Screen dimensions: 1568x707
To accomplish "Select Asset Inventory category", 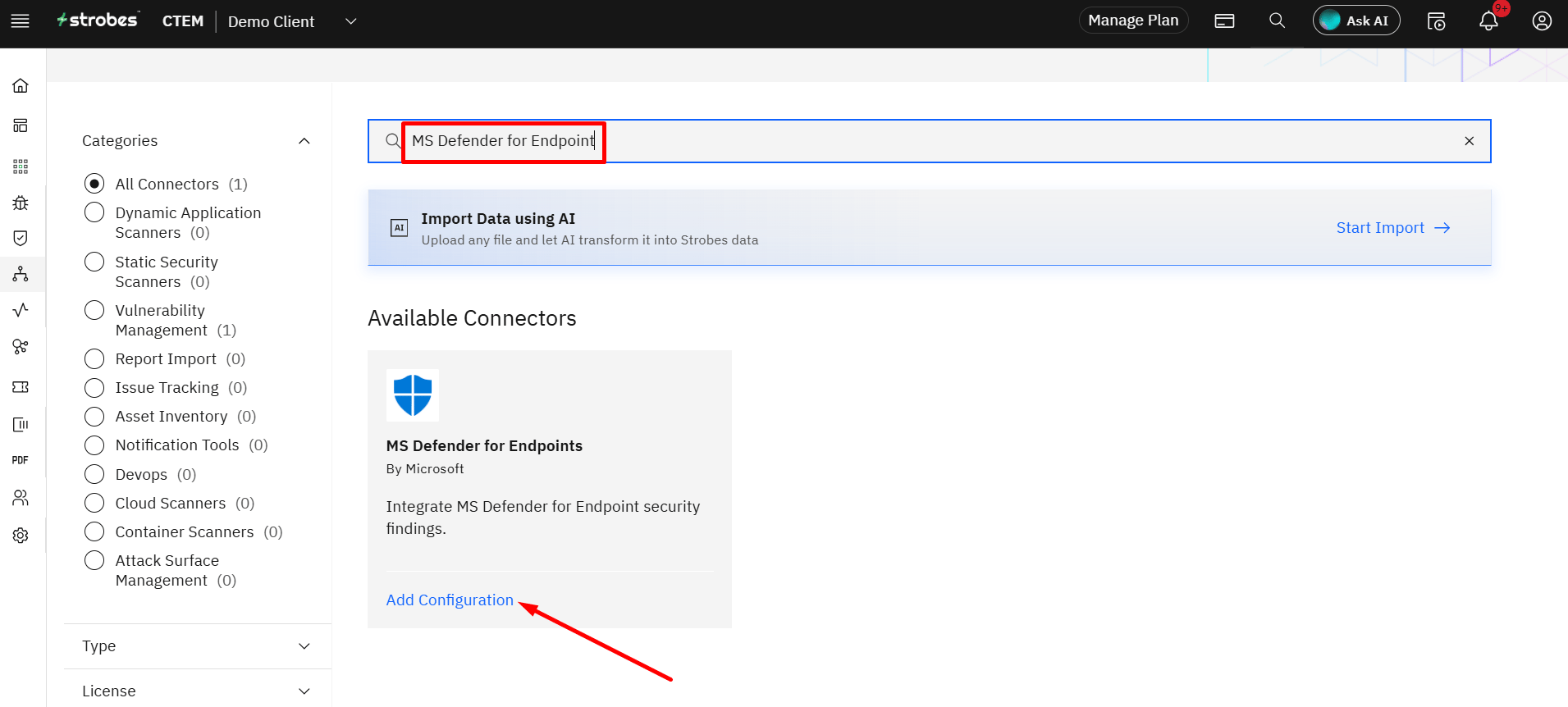I will [94, 417].
